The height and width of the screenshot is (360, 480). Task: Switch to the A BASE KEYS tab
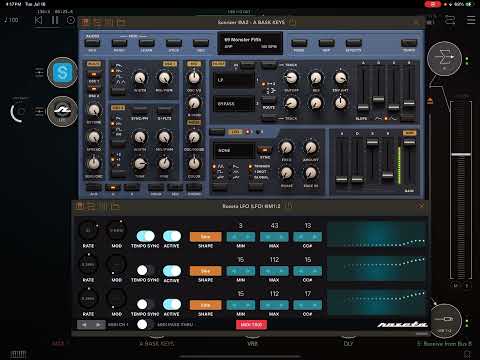157,343
